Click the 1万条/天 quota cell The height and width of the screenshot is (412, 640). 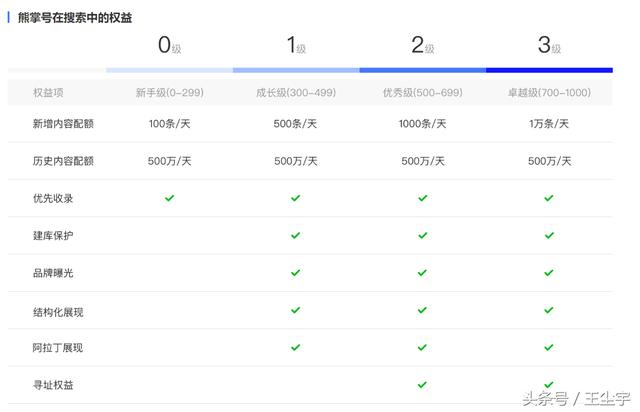pyautogui.click(x=548, y=124)
